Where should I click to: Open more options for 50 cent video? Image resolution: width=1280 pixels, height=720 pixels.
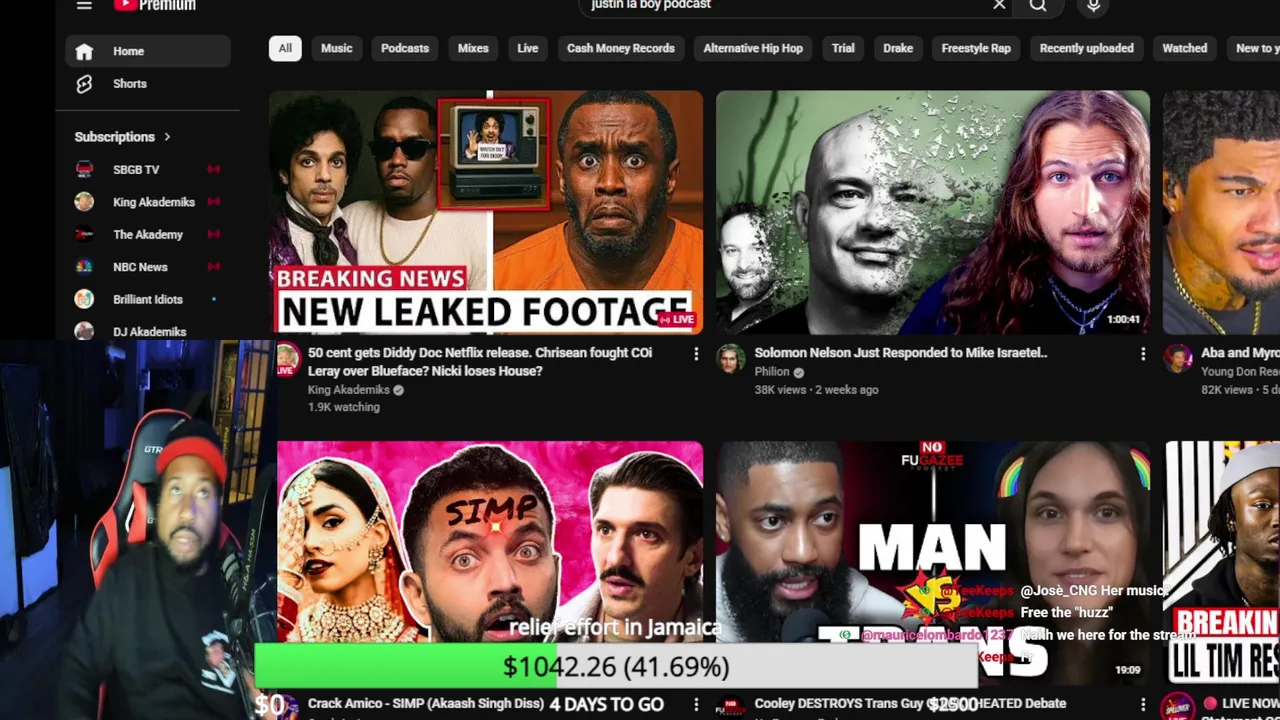pyautogui.click(x=696, y=354)
